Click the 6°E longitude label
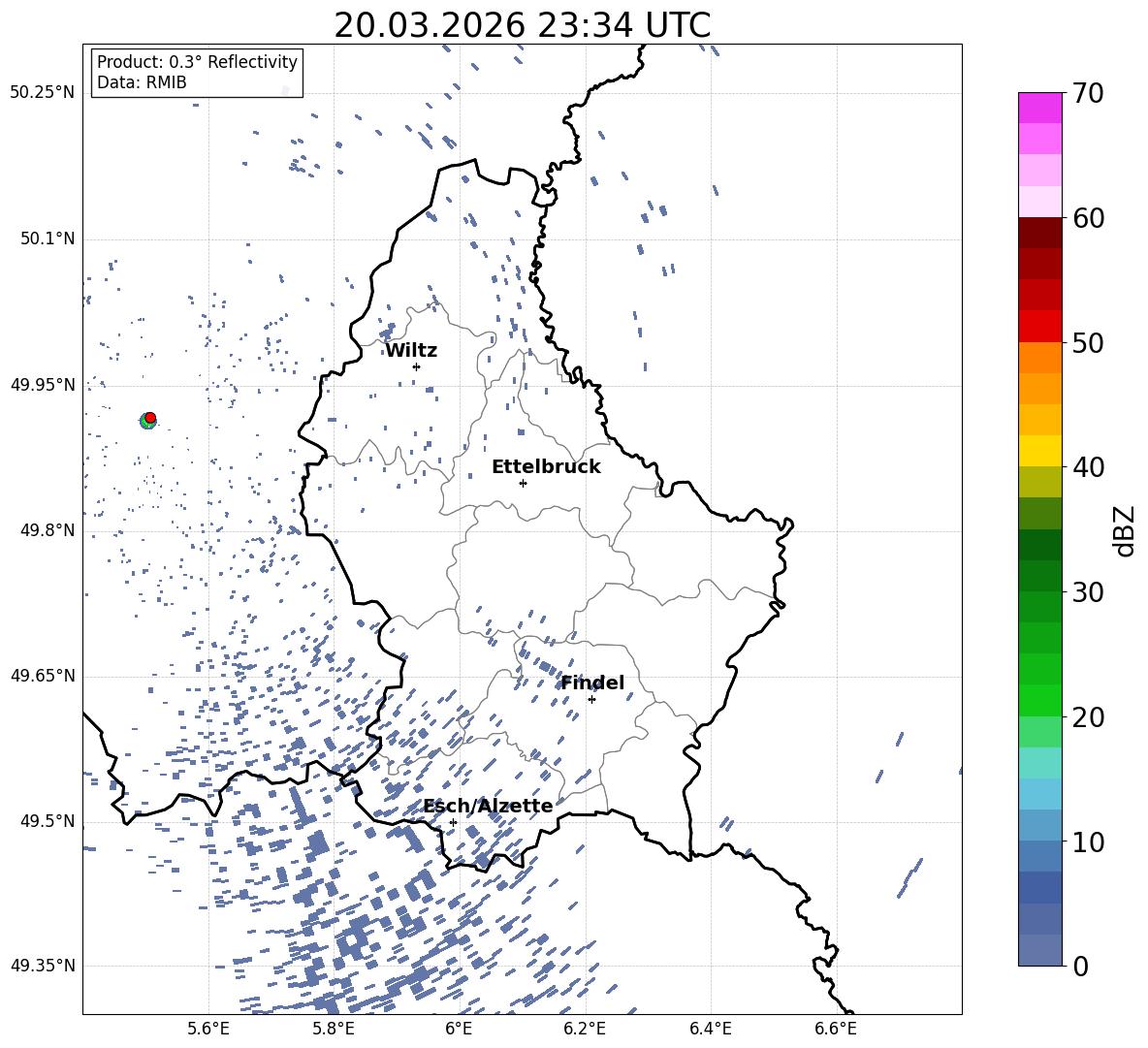This screenshot has width=1148, height=1048. tap(459, 1030)
